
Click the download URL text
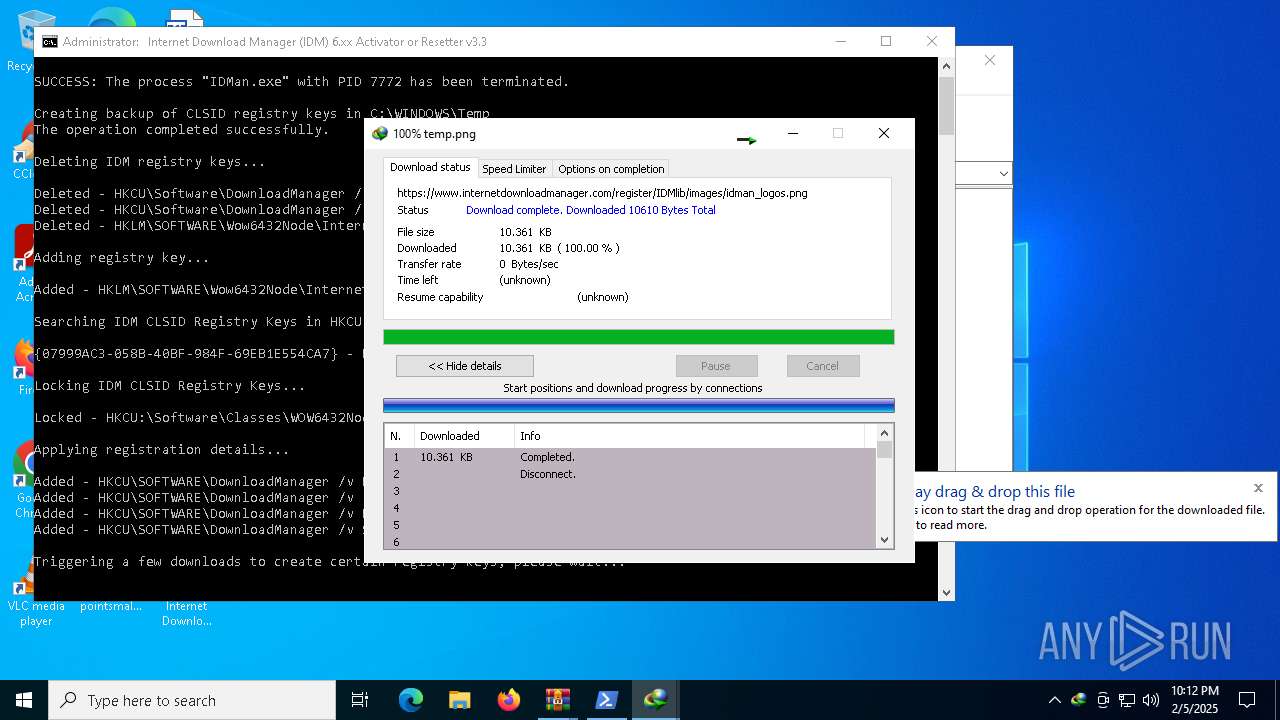[602, 193]
